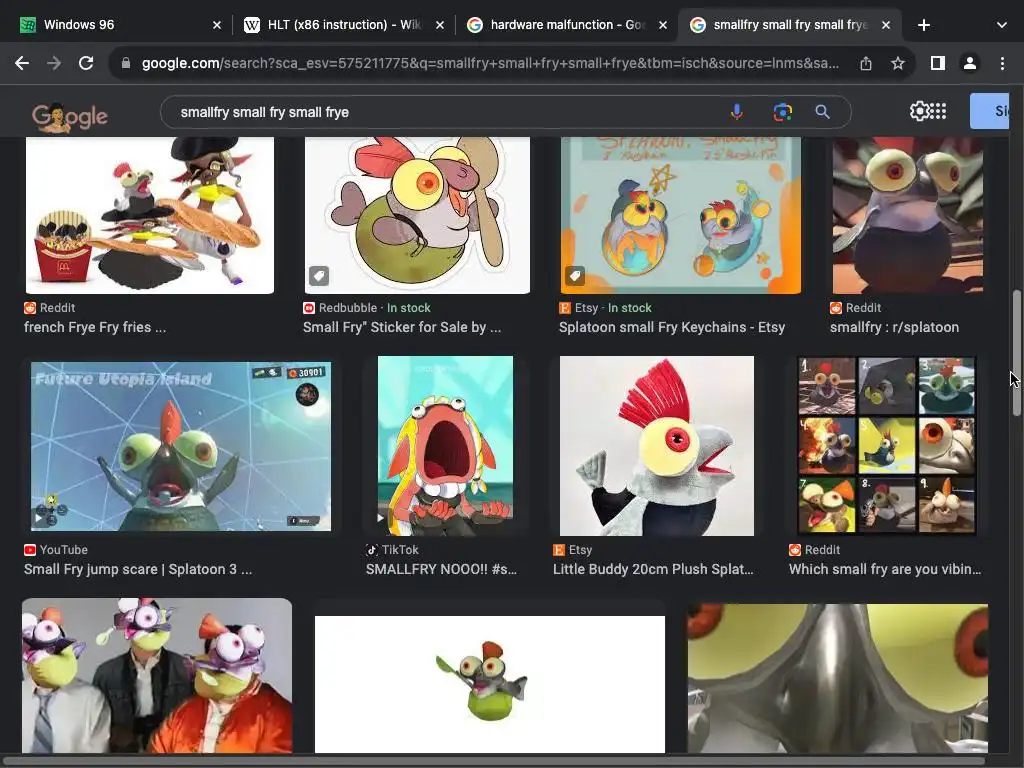Viewport: 1024px width, 768px height.
Task: Bookmark this tab with star icon
Action: (898, 63)
